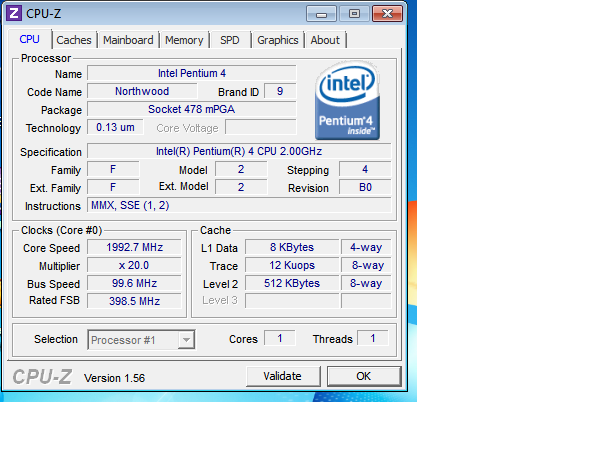Open the Mainboard tab
This screenshot has width=614, height=460.
[x=128, y=40]
